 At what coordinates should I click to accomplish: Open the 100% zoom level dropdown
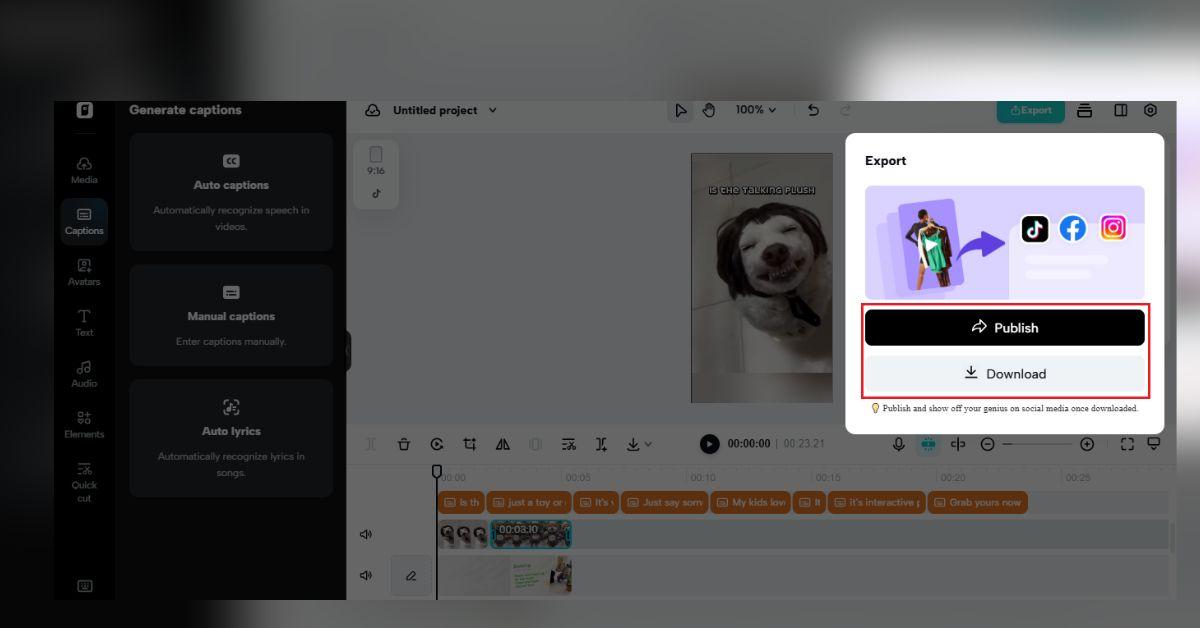pyautogui.click(x=756, y=110)
